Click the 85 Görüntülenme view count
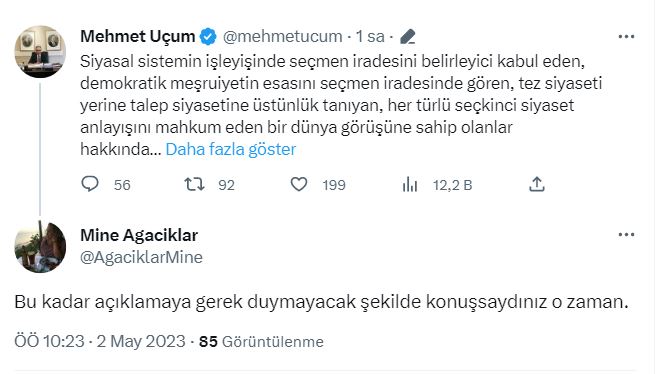The image size is (656, 374). pos(261,341)
